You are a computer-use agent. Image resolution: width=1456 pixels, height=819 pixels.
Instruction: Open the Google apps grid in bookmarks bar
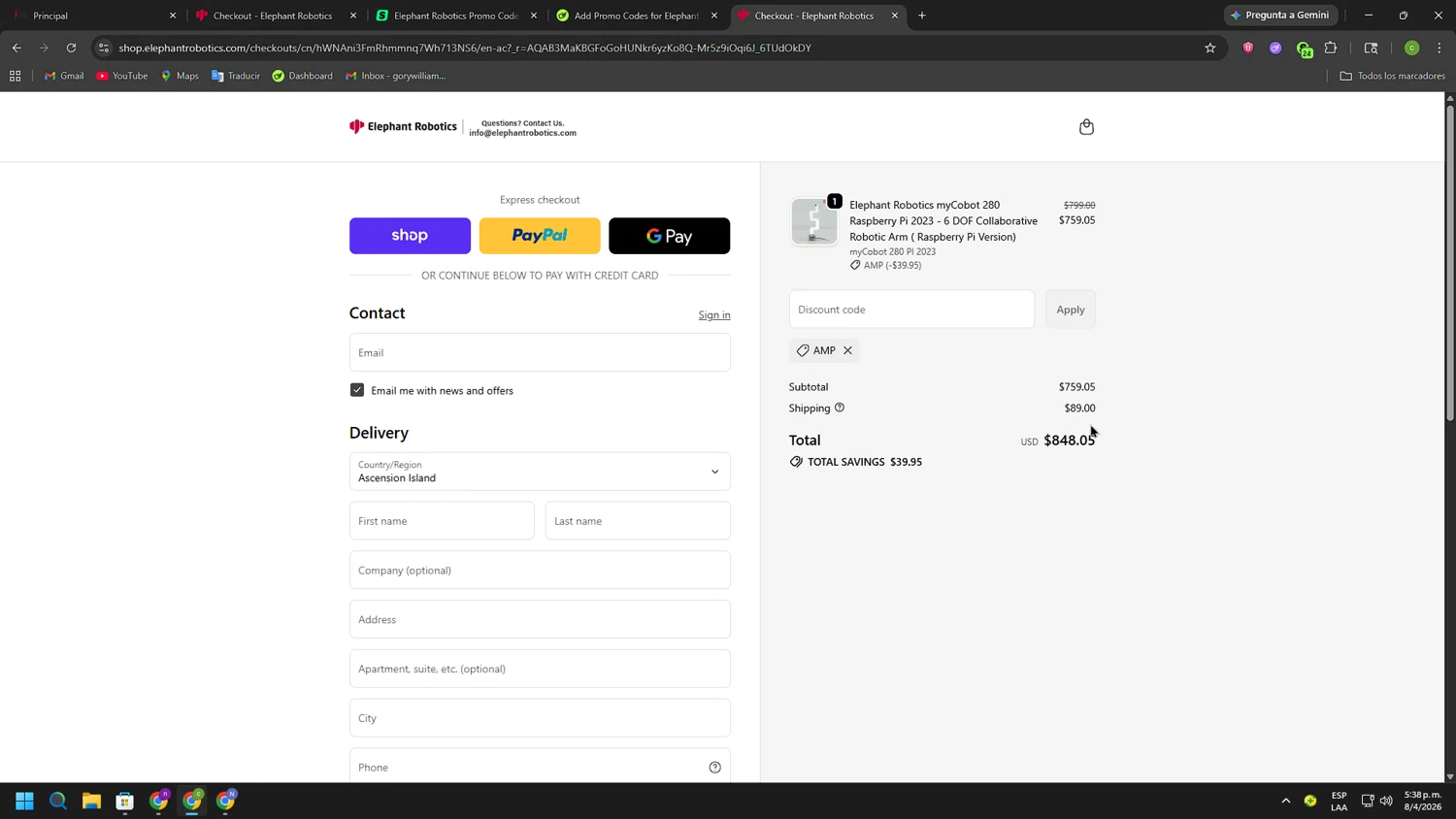point(16,76)
